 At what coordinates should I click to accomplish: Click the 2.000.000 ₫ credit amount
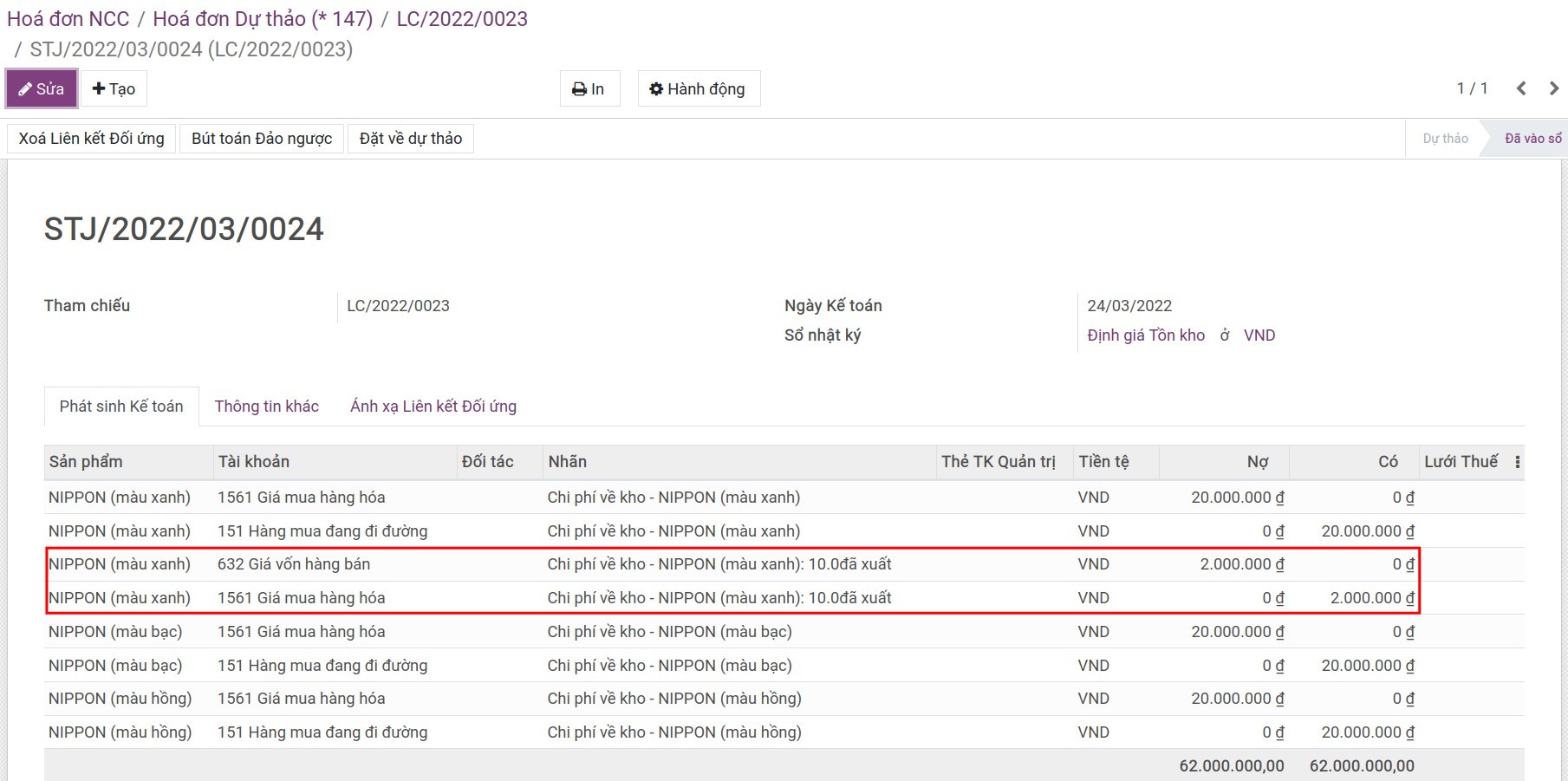click(1372, 598)
